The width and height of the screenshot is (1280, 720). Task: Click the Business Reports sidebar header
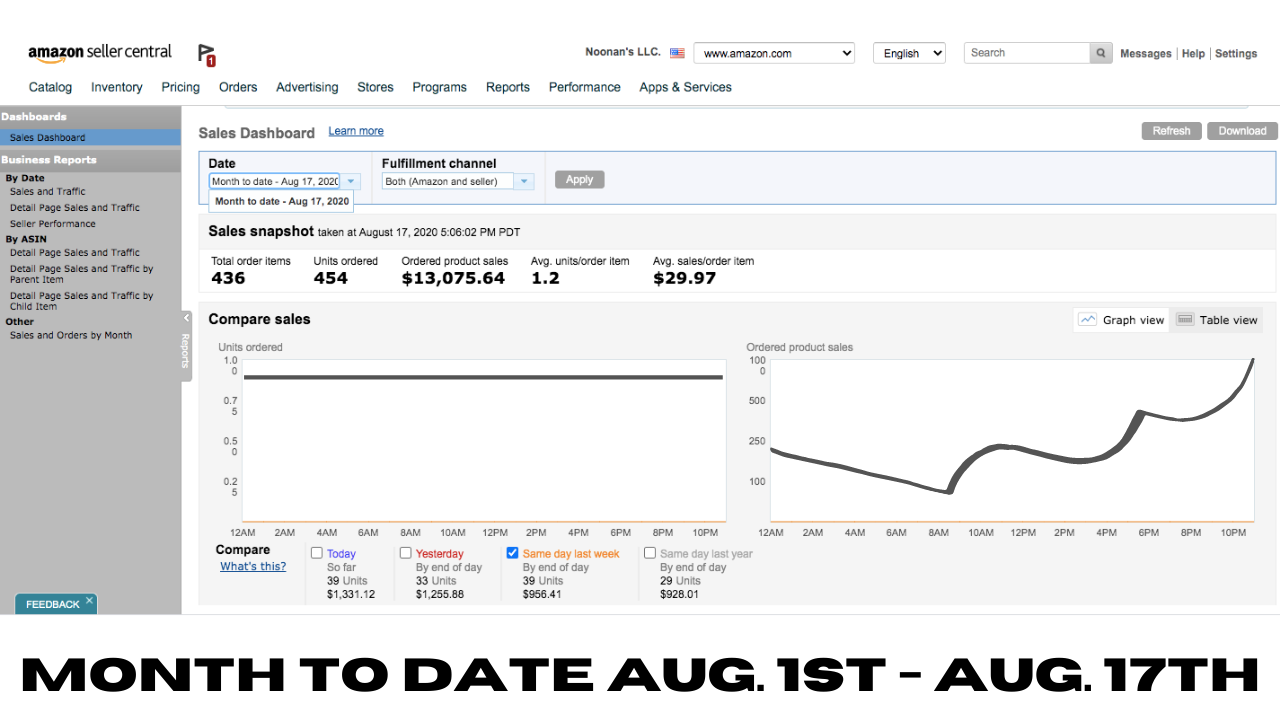point(90,160)
